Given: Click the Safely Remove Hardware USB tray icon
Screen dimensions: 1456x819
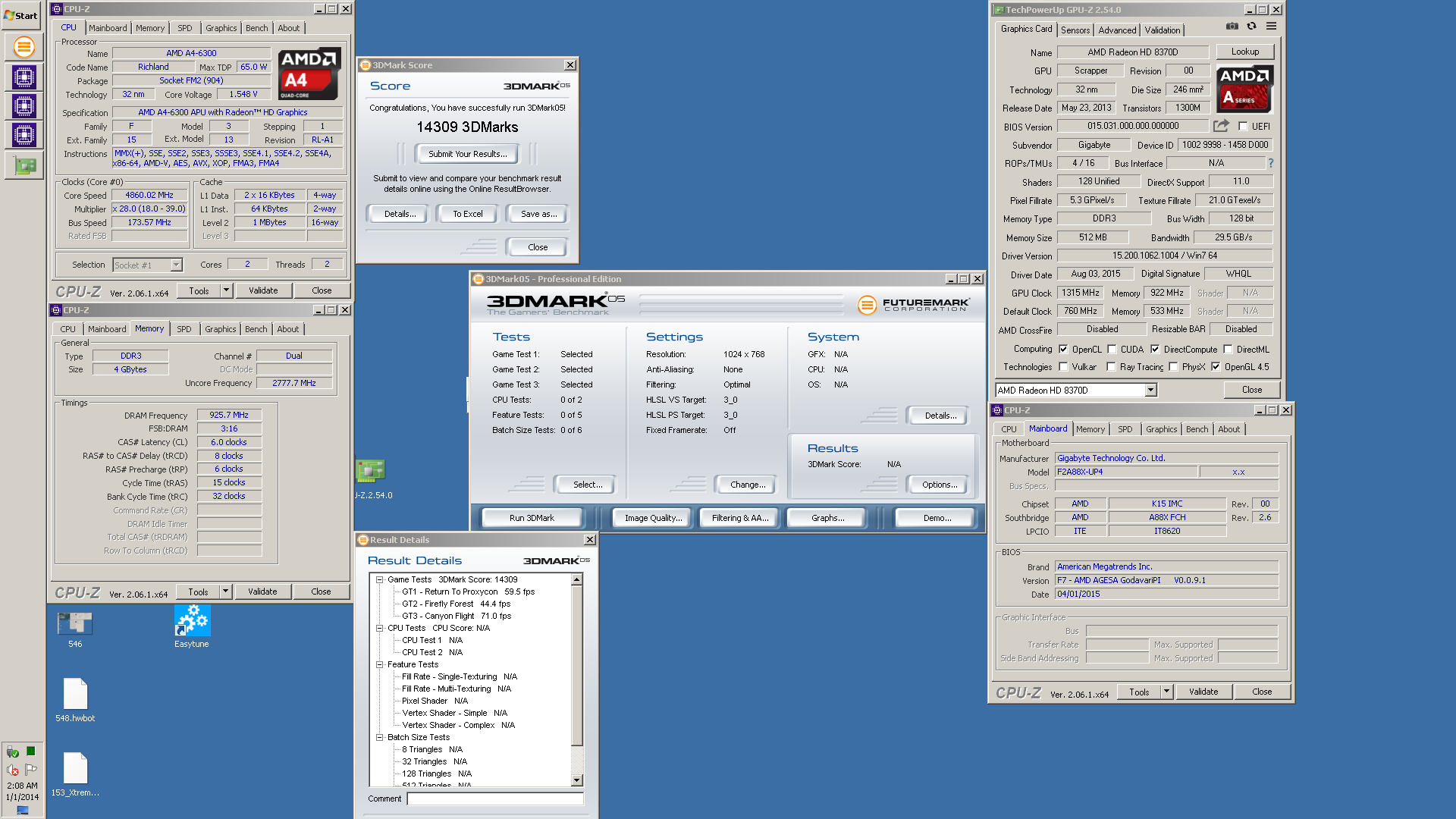Looking at the screenshot, I should [13, 752].
